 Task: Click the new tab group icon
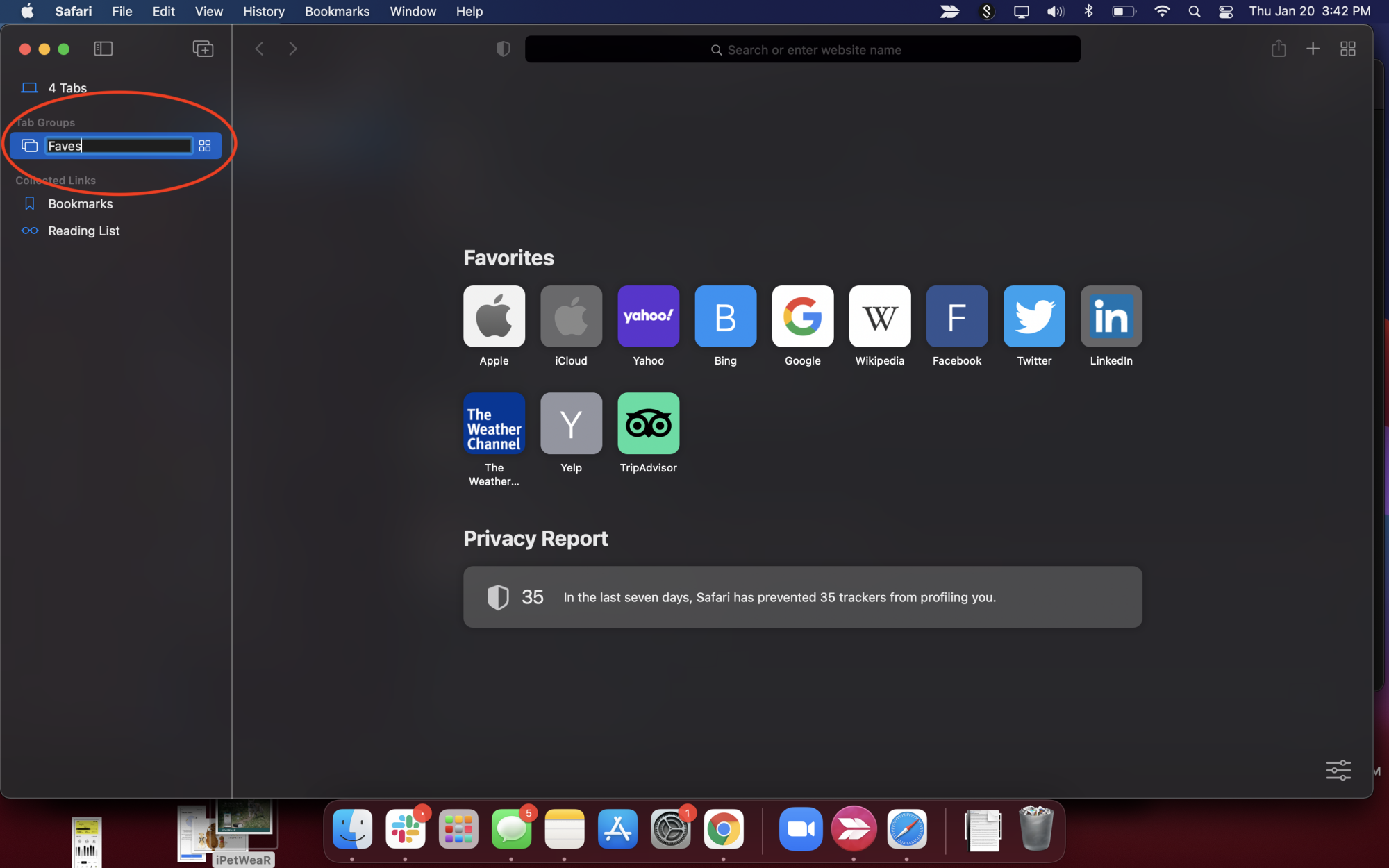203,49
